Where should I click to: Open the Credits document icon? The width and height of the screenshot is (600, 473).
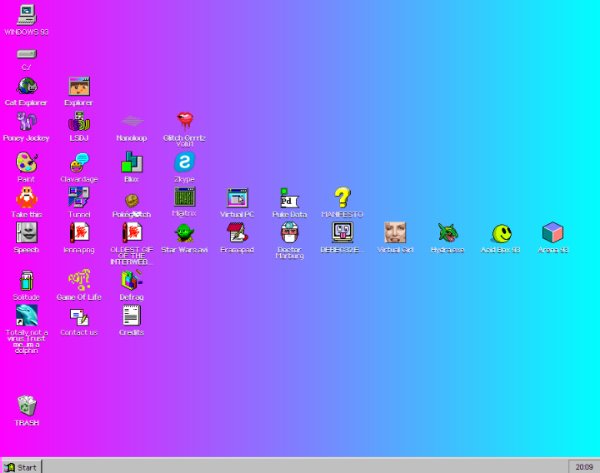(x=131, y=316)
